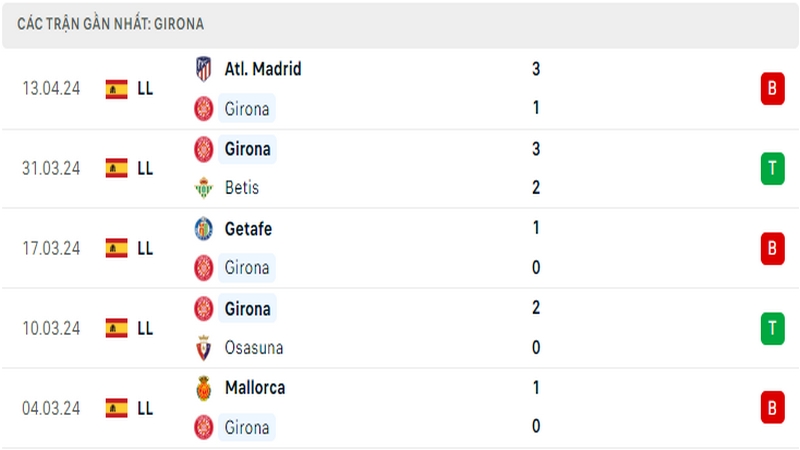Screen dimensions: 800x450
Task: Click the green T badge for 31.03.24
Action: click(772, 168)
